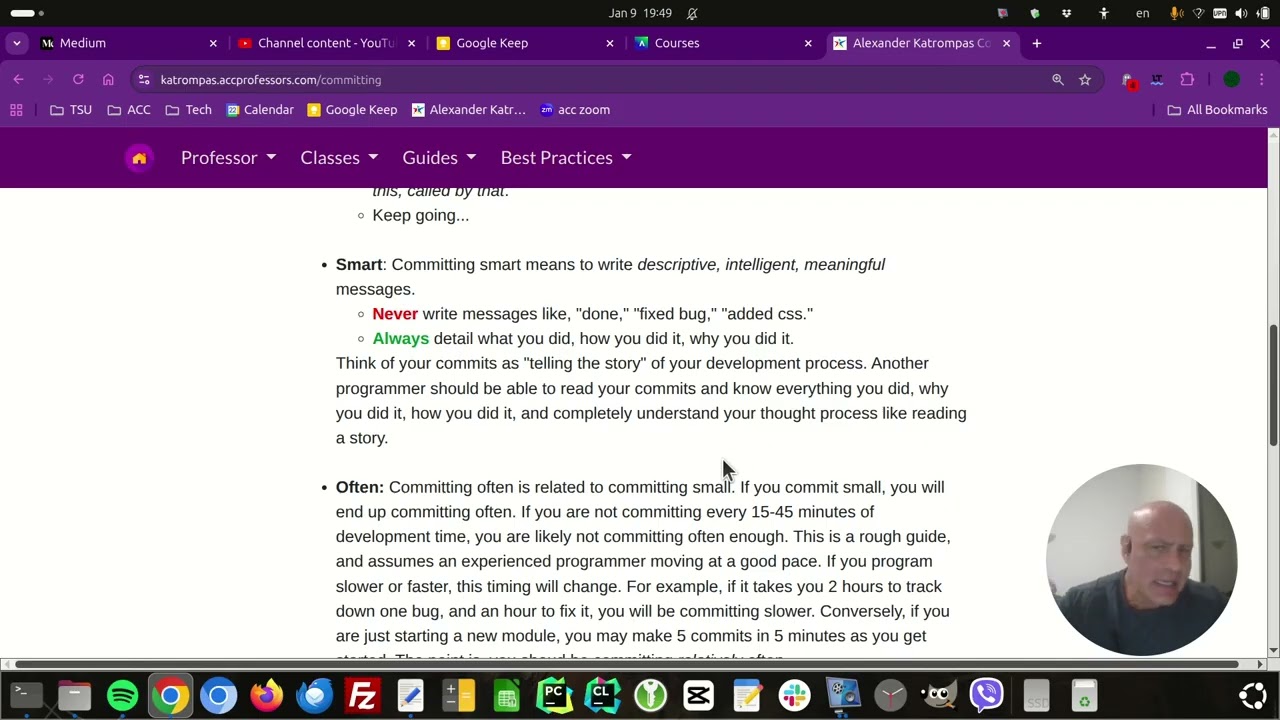Expand the Professor dropdown menu
Image resolution: width=1280 pixels, height=720 pixels.
(228, 158)
